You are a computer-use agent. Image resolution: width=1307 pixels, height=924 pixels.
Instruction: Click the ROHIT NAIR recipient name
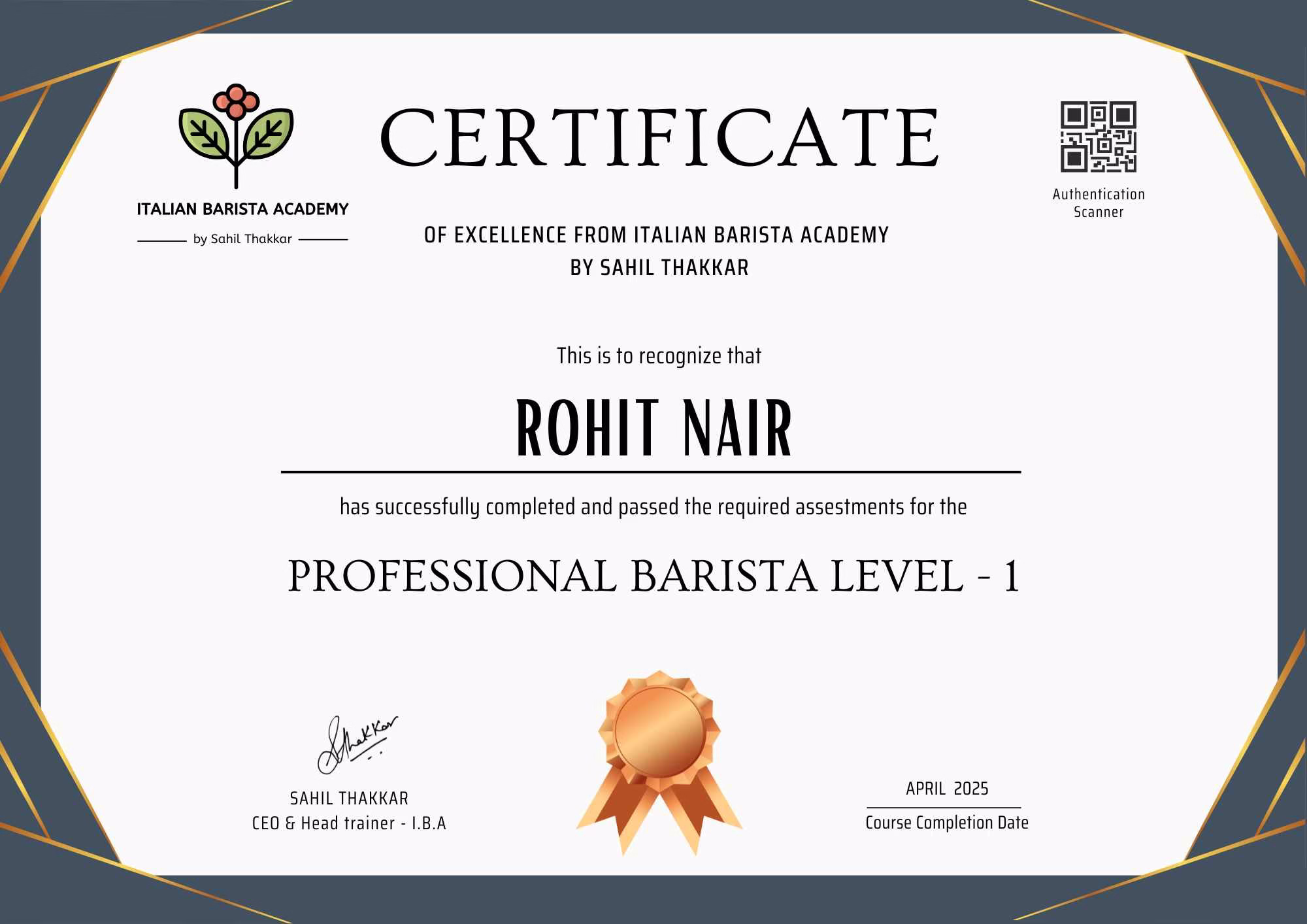pos(653,429)
